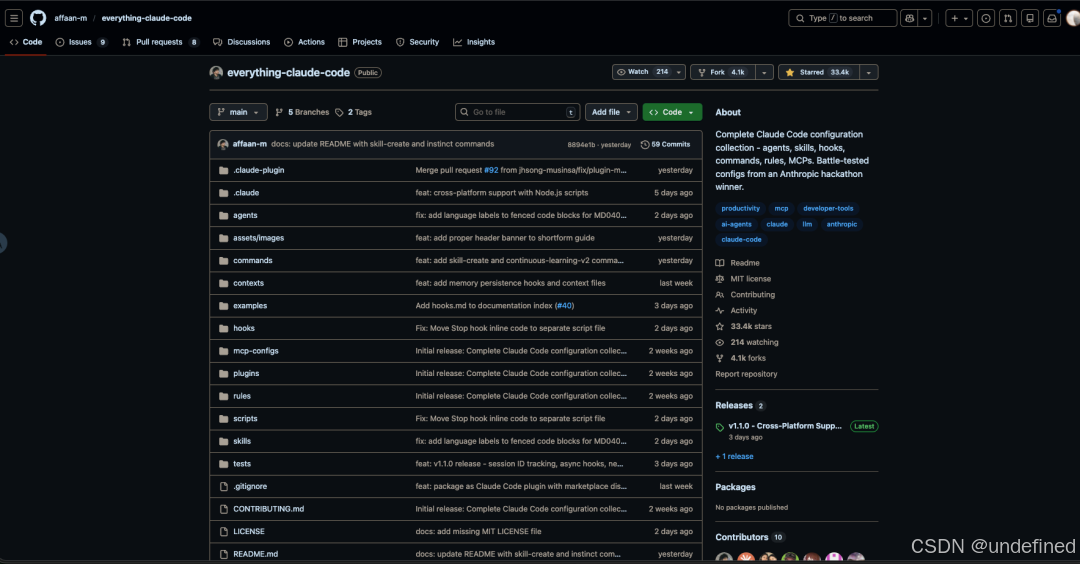Open the Actions tab
The image size is (1080, 564).
pos(304,42)
